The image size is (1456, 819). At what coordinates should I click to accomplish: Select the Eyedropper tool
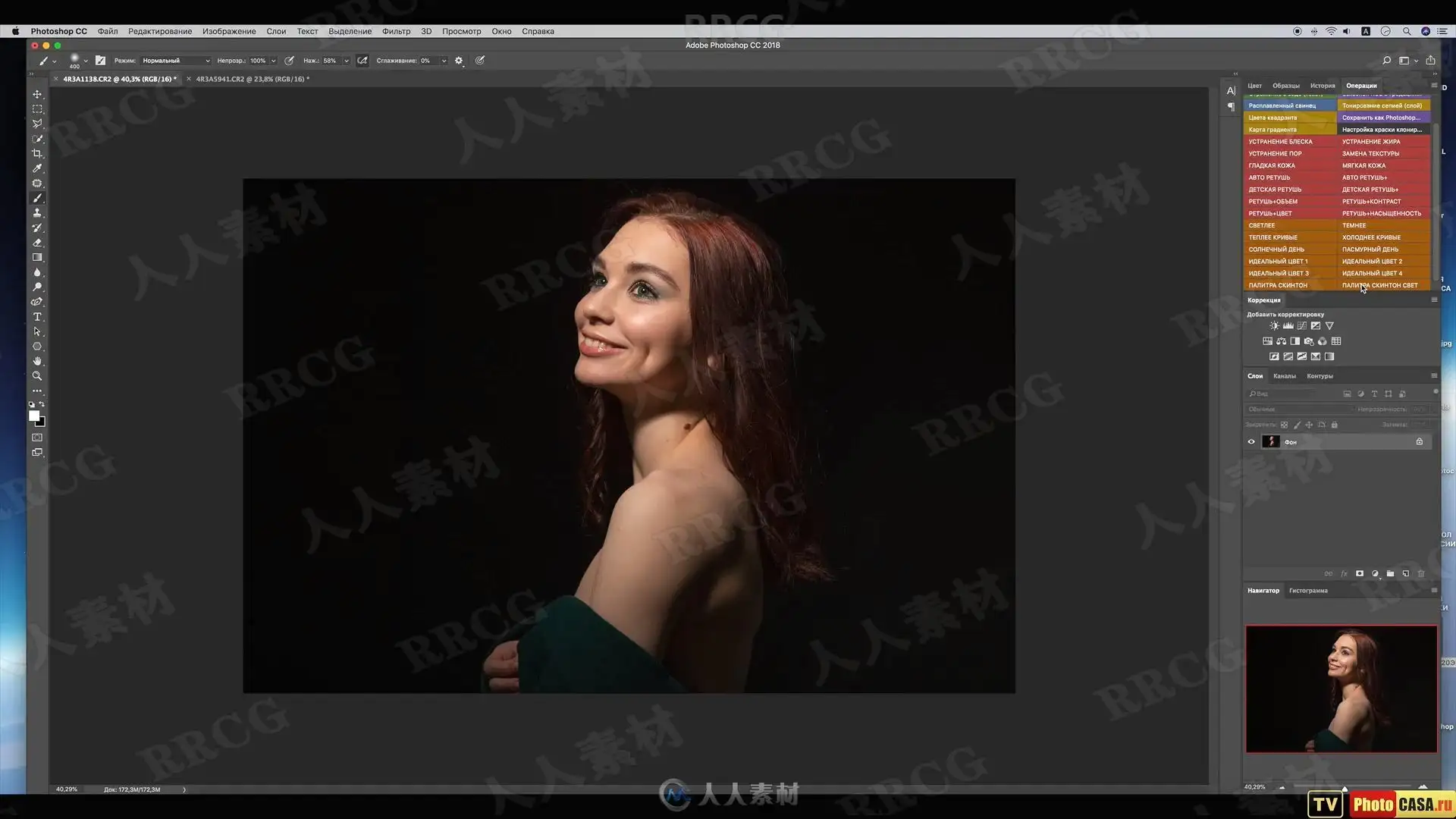(37, 168)
